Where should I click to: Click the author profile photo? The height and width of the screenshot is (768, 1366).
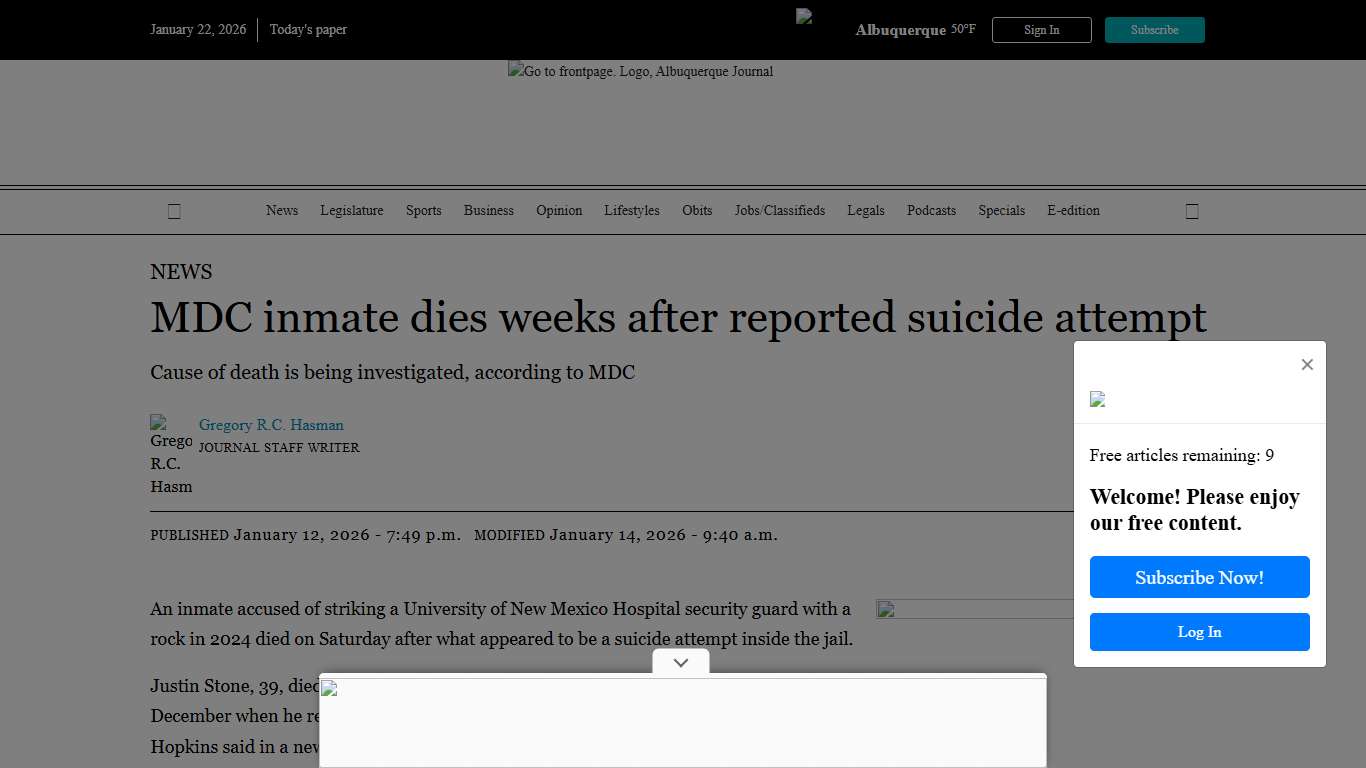(170, 455)
